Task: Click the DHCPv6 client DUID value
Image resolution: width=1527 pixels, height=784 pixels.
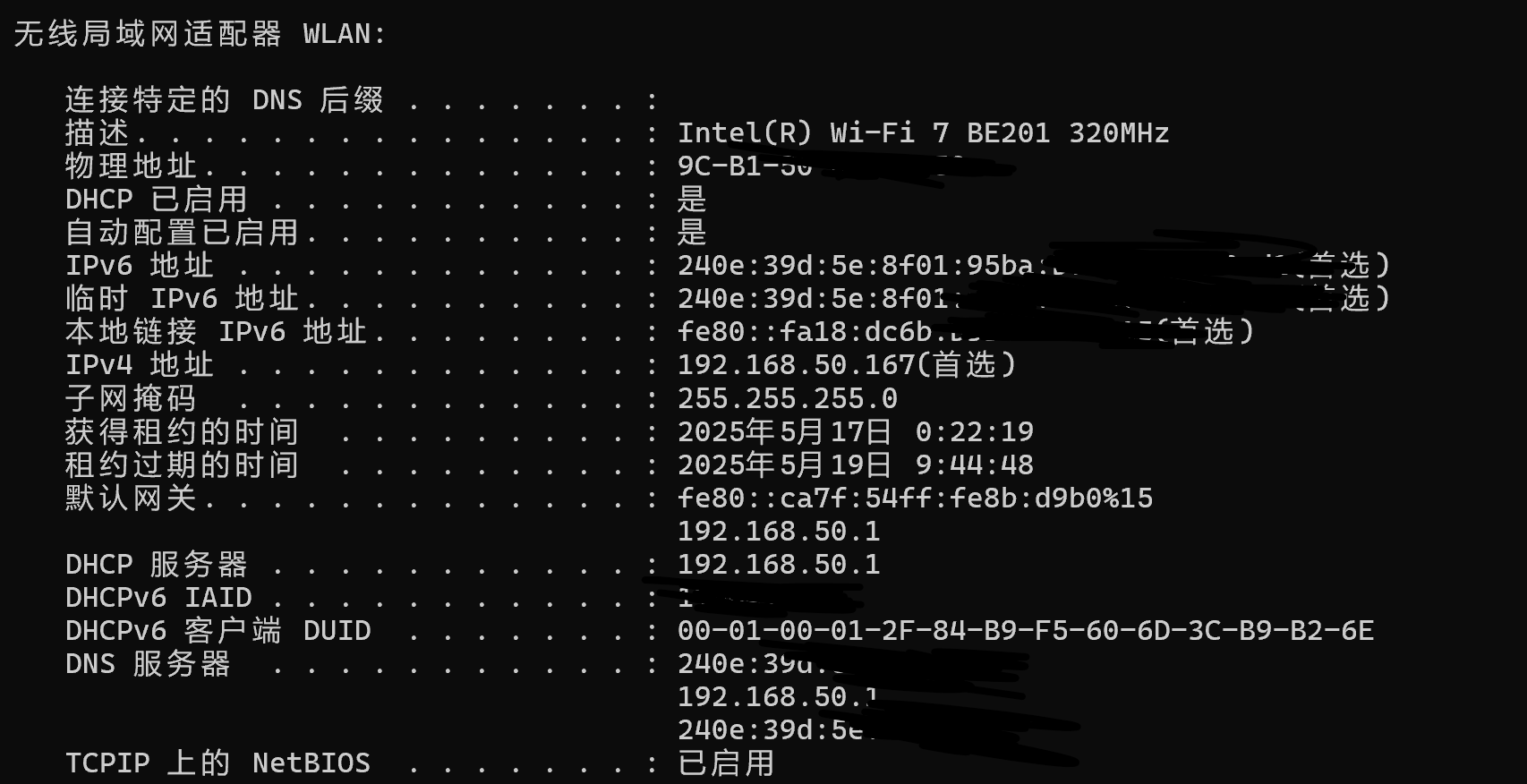Action: tap(1025, 631)
